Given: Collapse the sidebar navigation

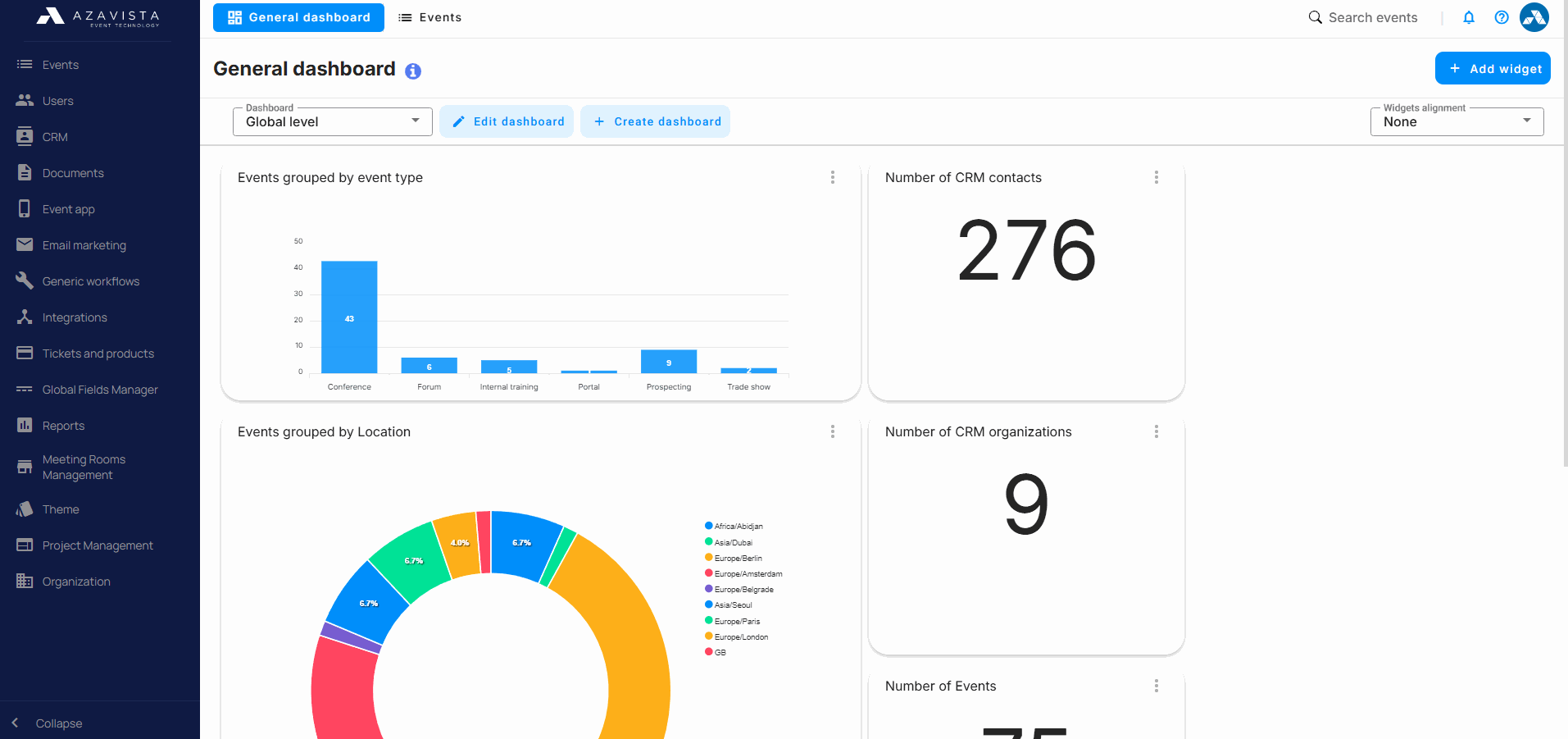Looking at the screenshot, I should point(48,723).
